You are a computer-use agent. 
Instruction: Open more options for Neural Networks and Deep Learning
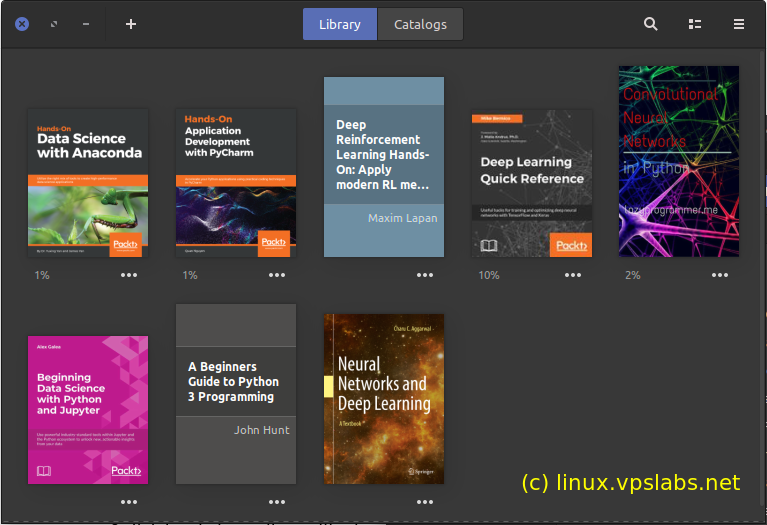pos(425,502)
